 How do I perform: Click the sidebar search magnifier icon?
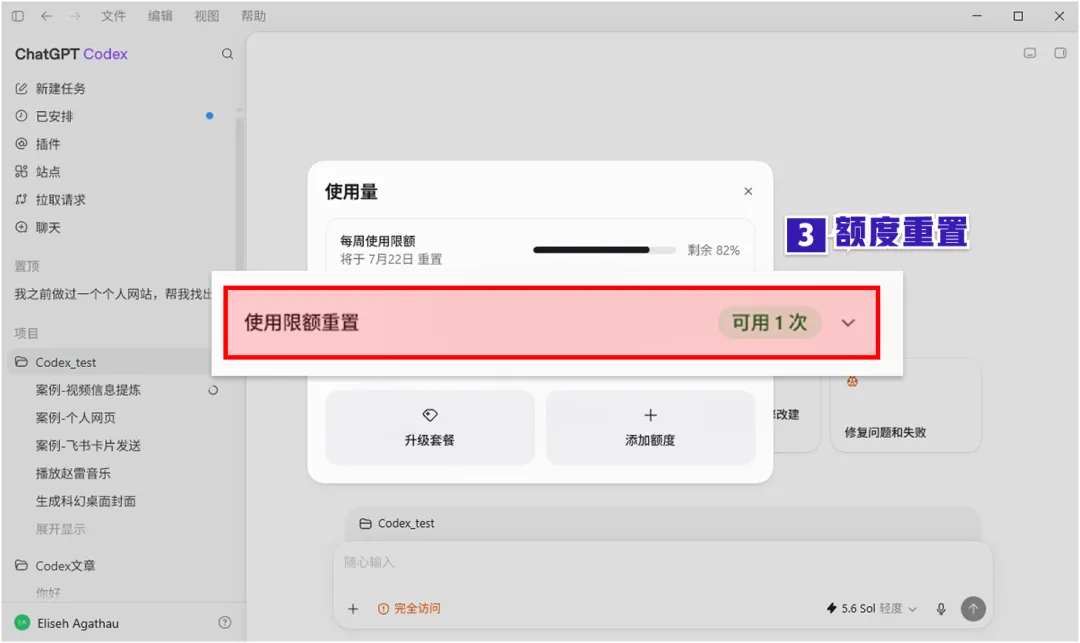(227, 54)
